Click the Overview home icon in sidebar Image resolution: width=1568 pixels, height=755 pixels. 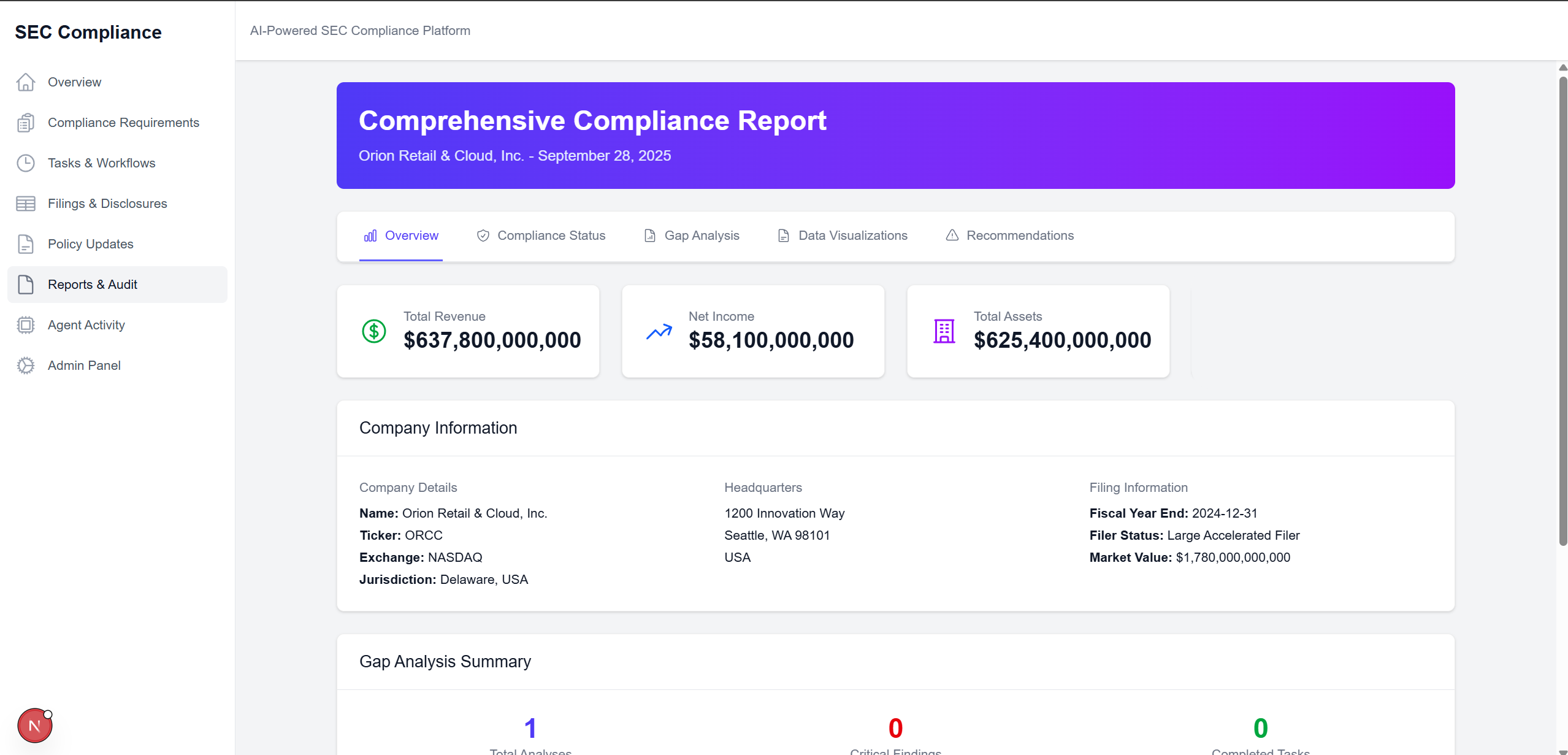click(x=25, y=82)
